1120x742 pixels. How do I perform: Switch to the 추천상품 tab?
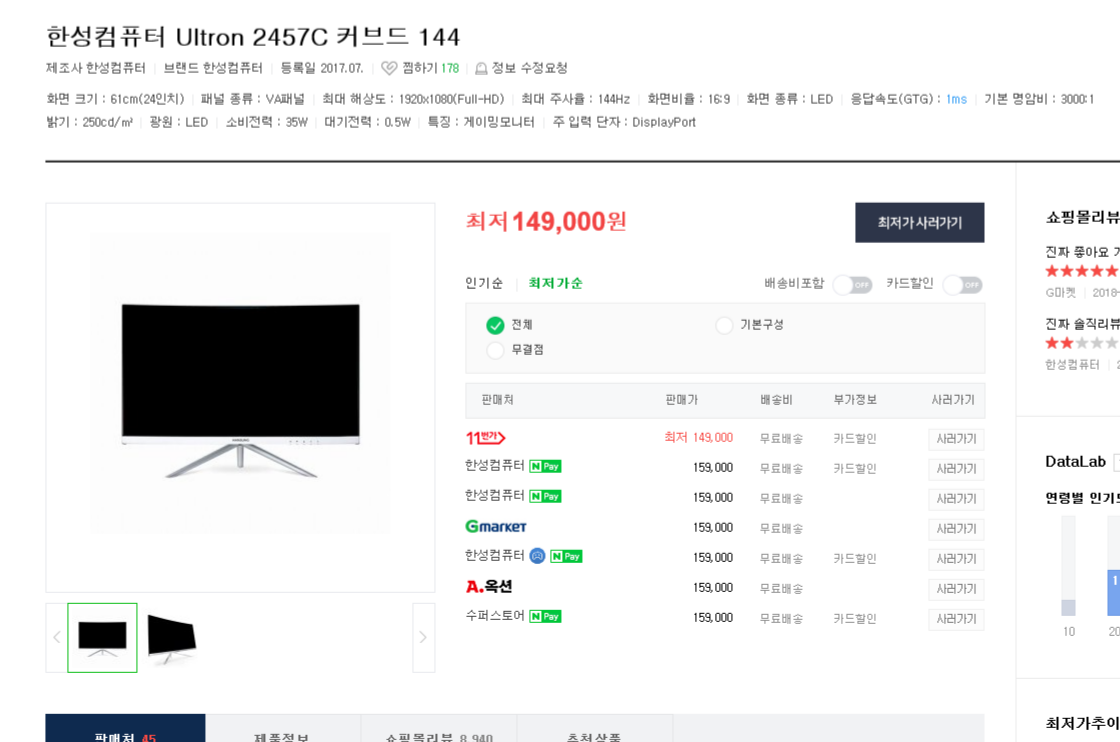(x=594, y=728)
